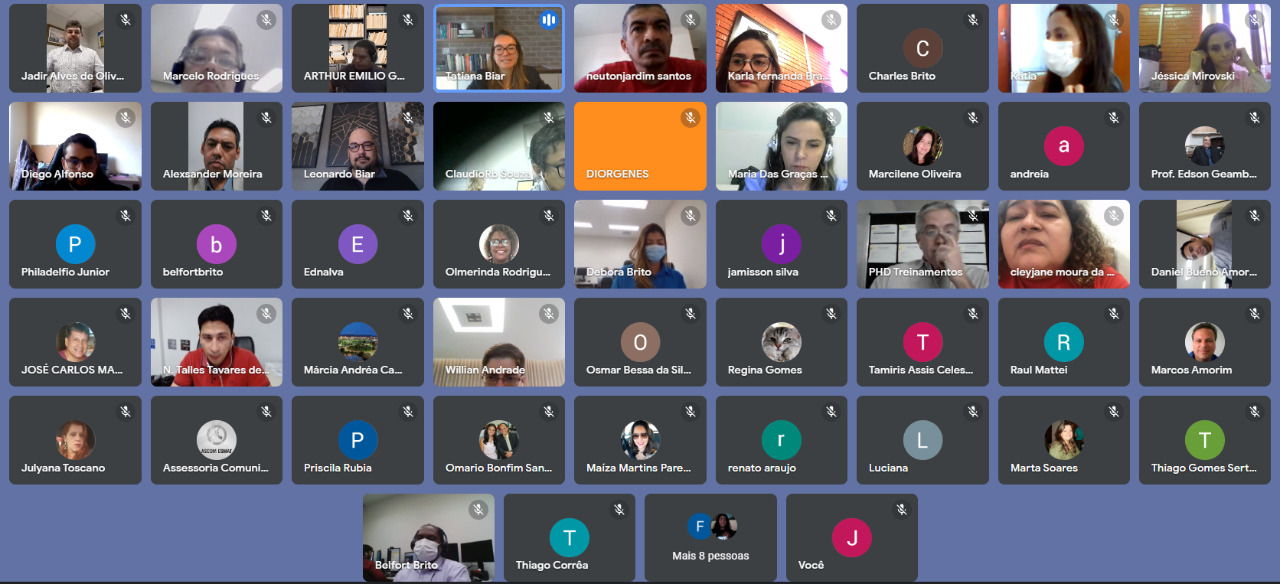Click the purple 'j' avatar for jamisson silva
The width and height of the screenshot is (1280, 584).
[x=781, y=244]
